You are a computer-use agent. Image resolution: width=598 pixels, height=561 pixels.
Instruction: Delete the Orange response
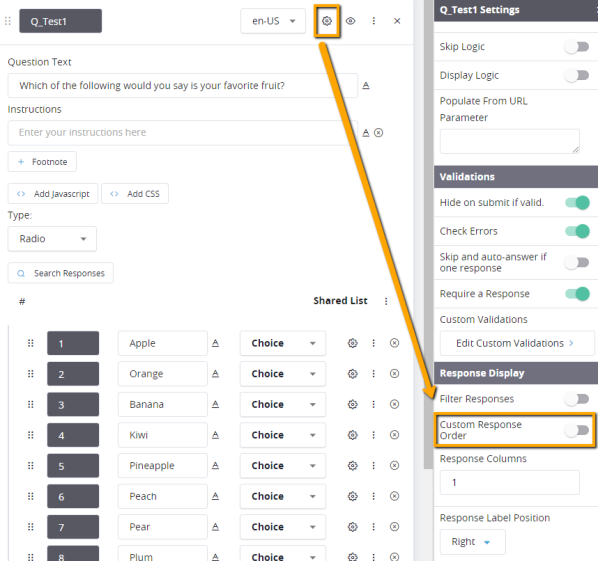click(394, 374)
